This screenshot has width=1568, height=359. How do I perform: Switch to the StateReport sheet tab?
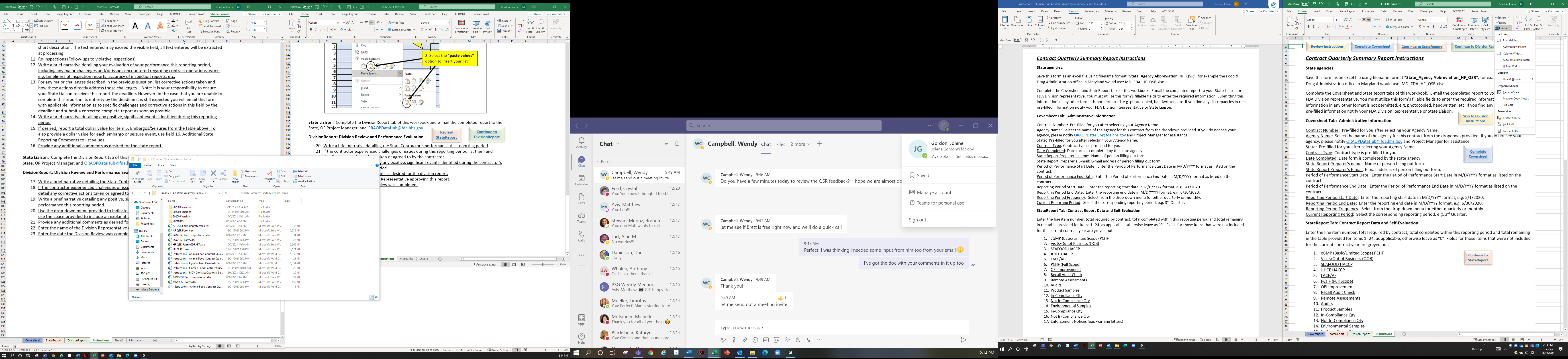pos(53,341)
